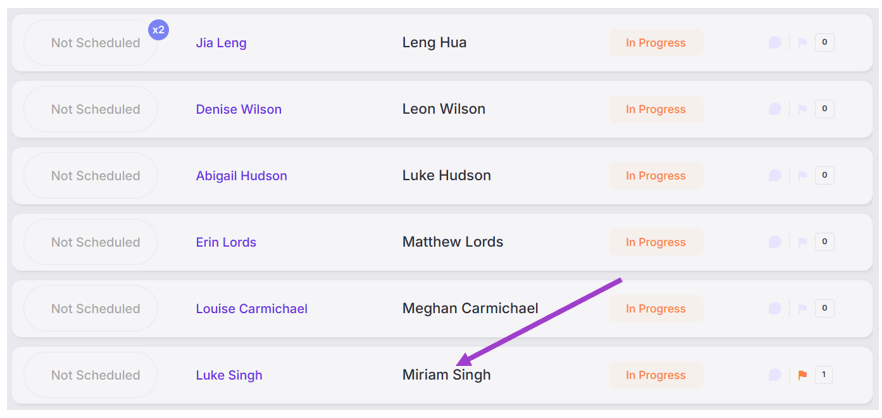The width and height of the screenshot is (882, 418).
Task: Click the comment icon in Jia Leng row
Action: (774, 43)
